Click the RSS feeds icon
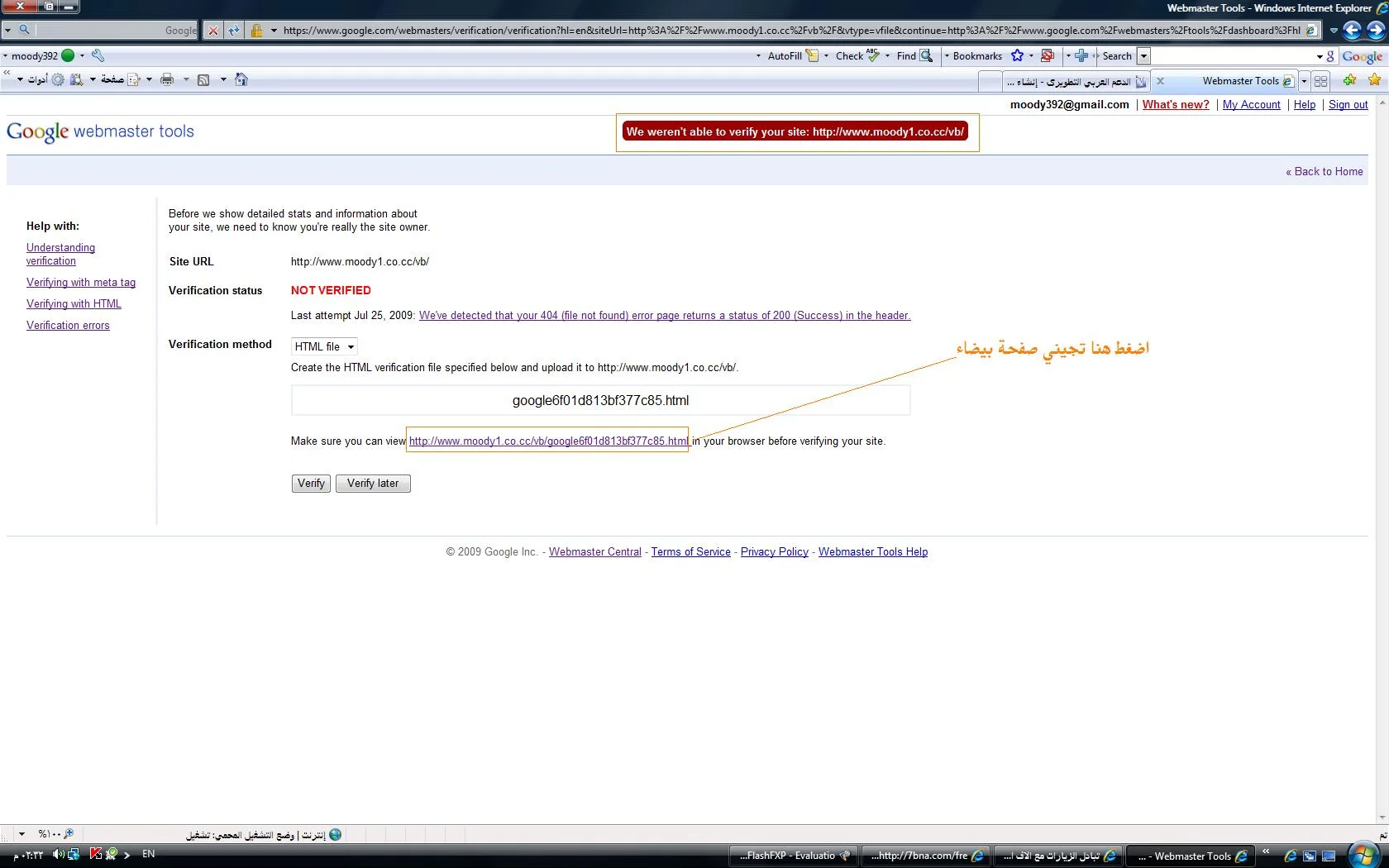This screenshot has height=868, width=1389. pyautogui.click(x=203, y=80)
